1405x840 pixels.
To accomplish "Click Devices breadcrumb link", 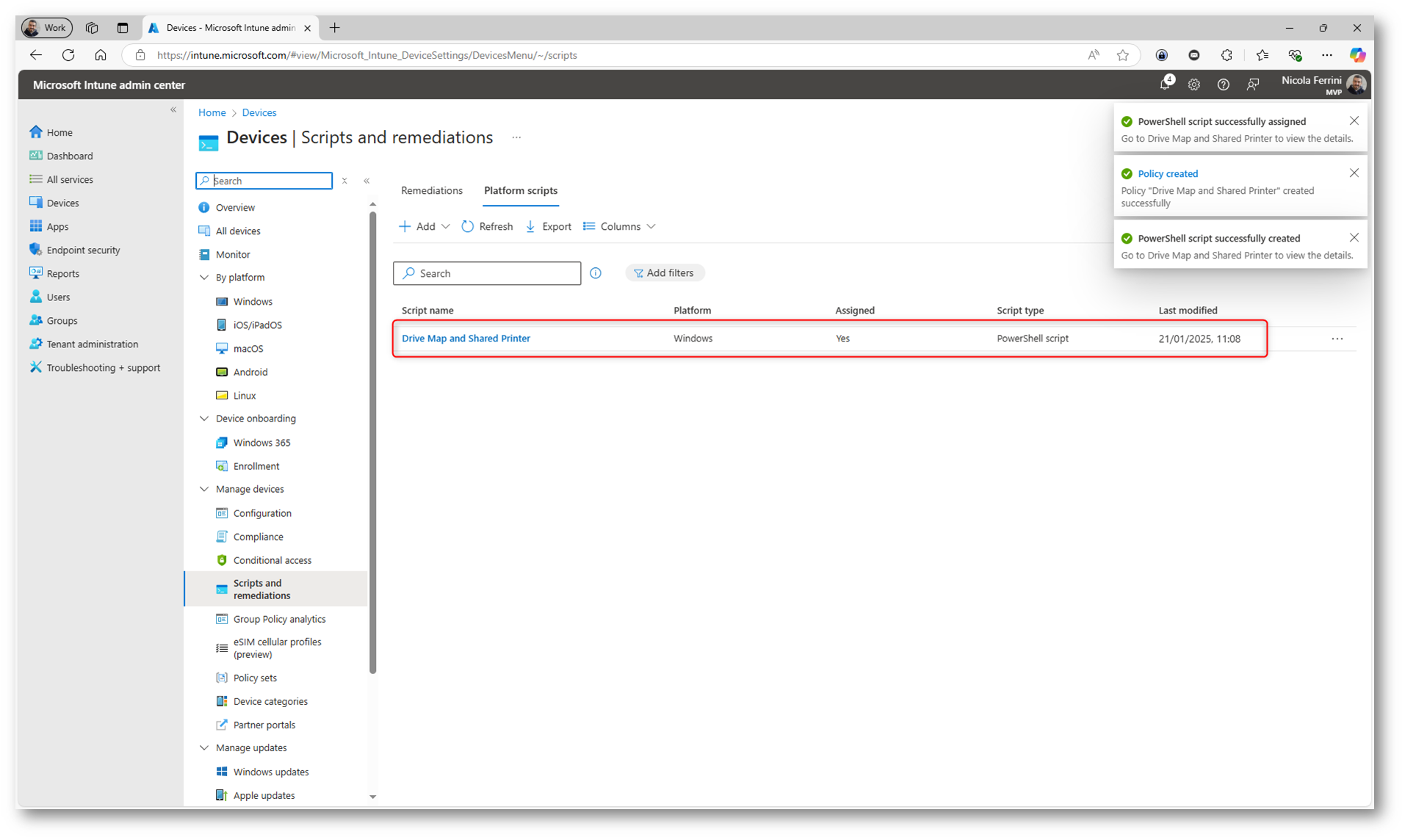I will pos(259,112).
